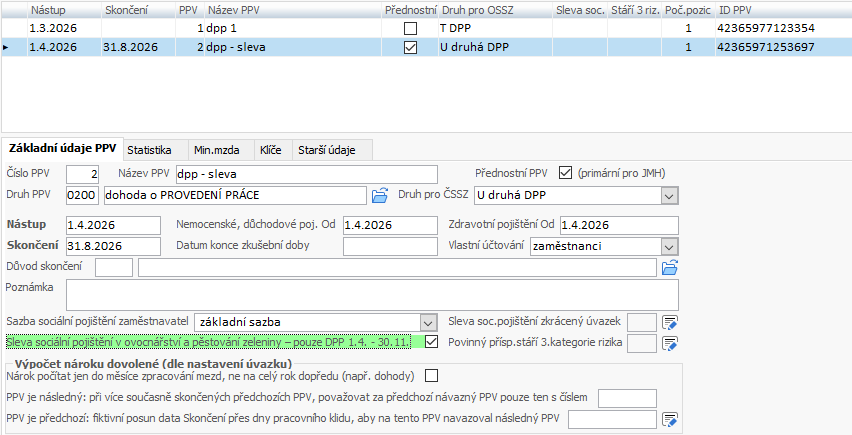Expand Druh pro ČSSZ dropdown

669,195
